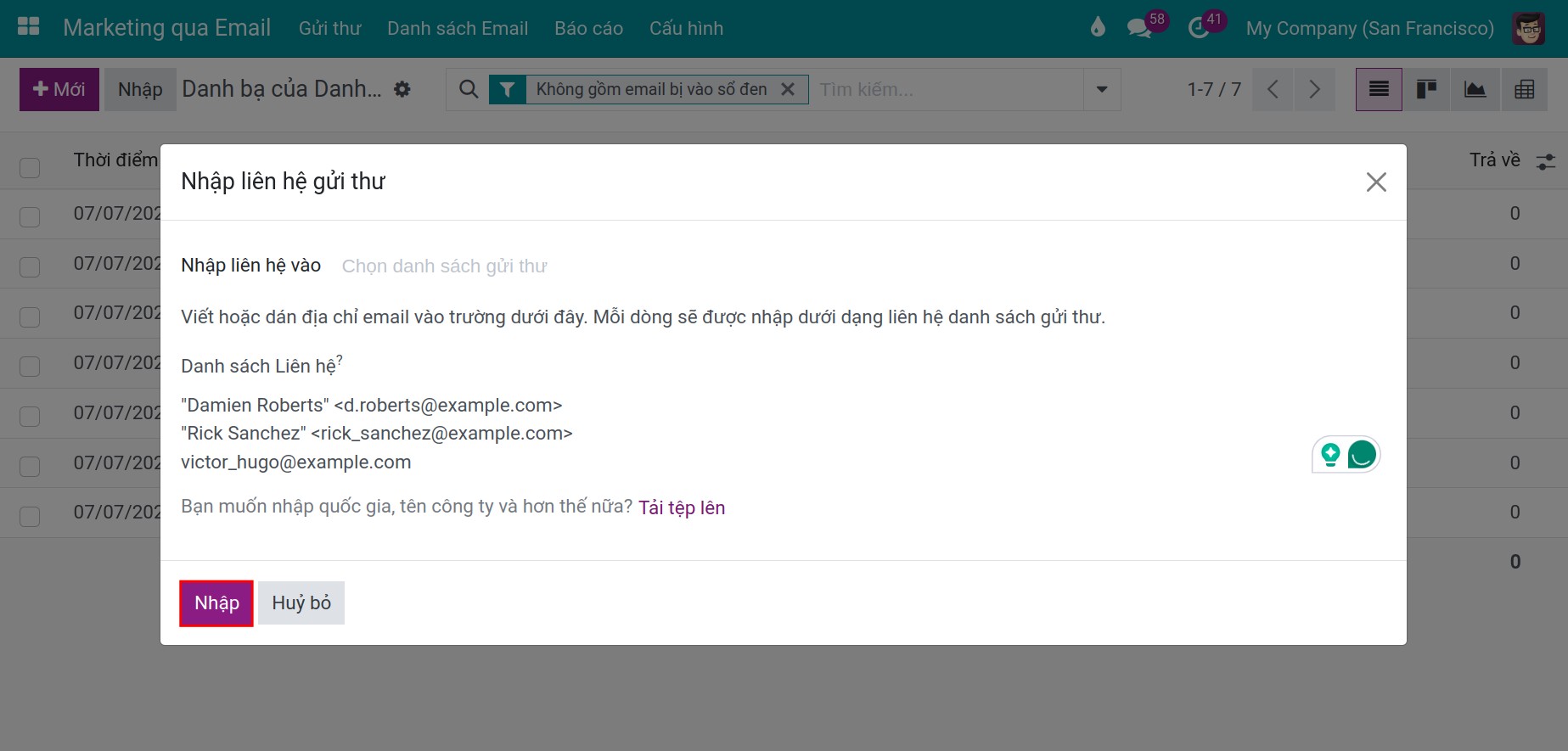Viewport: 1568px width, 751px height.
Task: Click the Trả về column header
Action: (x=1494, y=160)
